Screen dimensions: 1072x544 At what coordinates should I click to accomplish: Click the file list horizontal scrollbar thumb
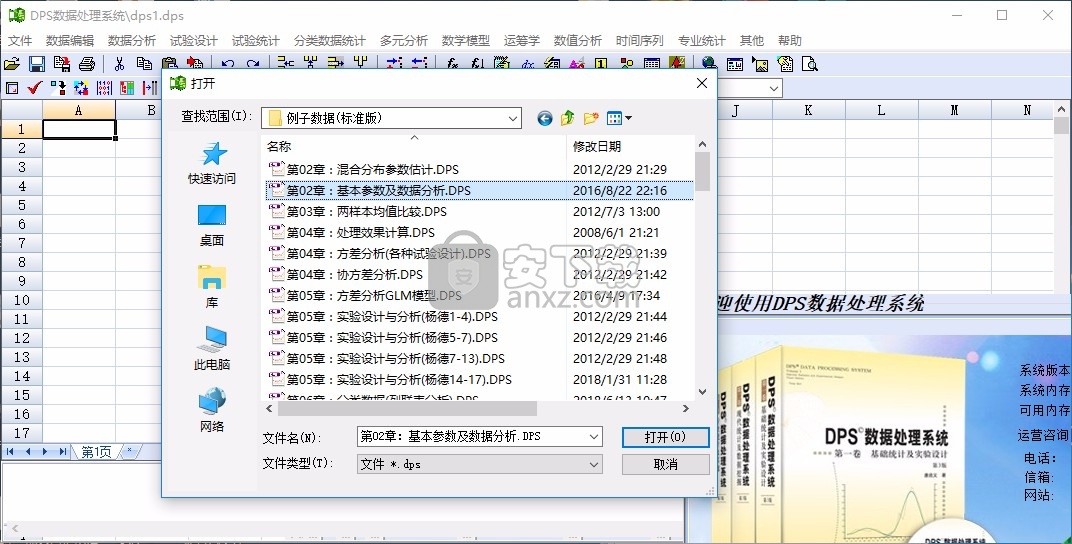(x=407, y=408)
